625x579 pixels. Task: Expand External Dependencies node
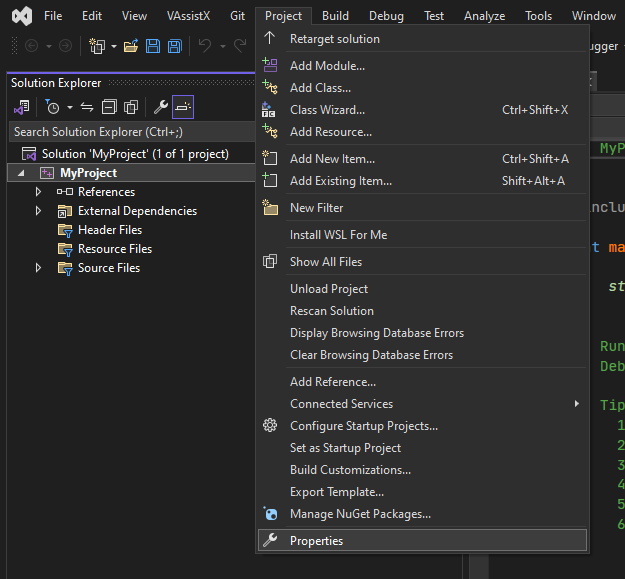pyautogui.click(x=38, y=210)
